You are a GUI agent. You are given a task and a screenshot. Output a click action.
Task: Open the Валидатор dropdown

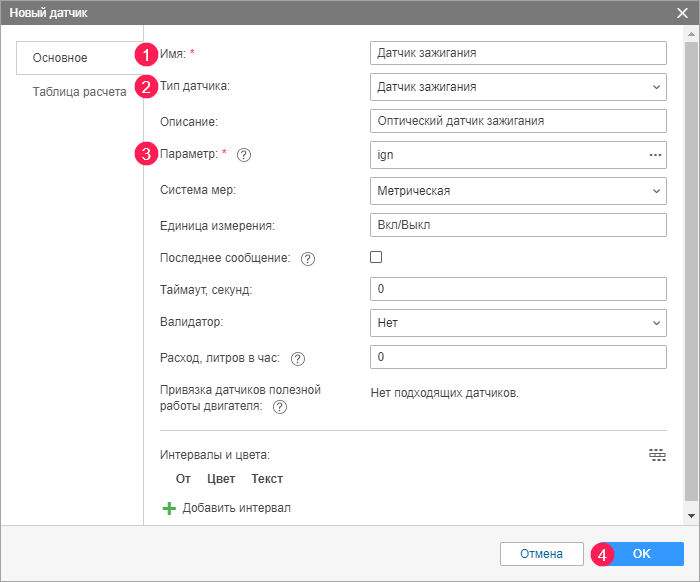(517, 323)
